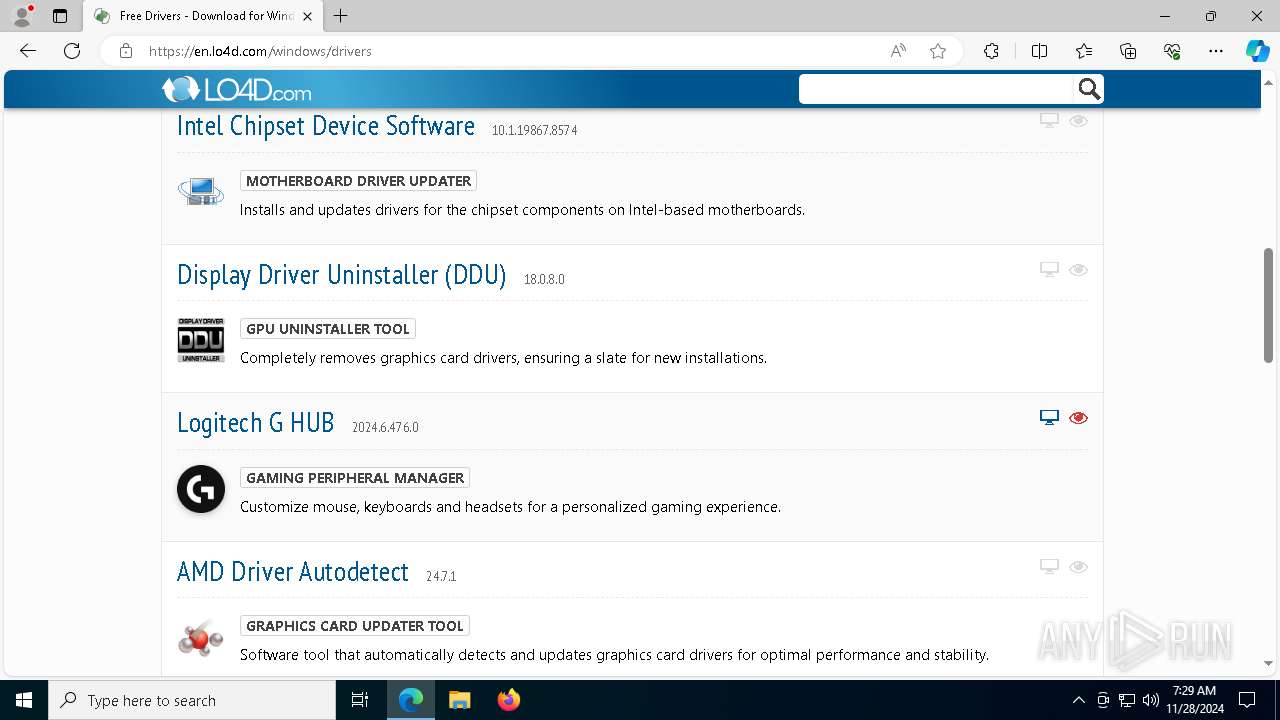Refresh the page

pos(72,51)
